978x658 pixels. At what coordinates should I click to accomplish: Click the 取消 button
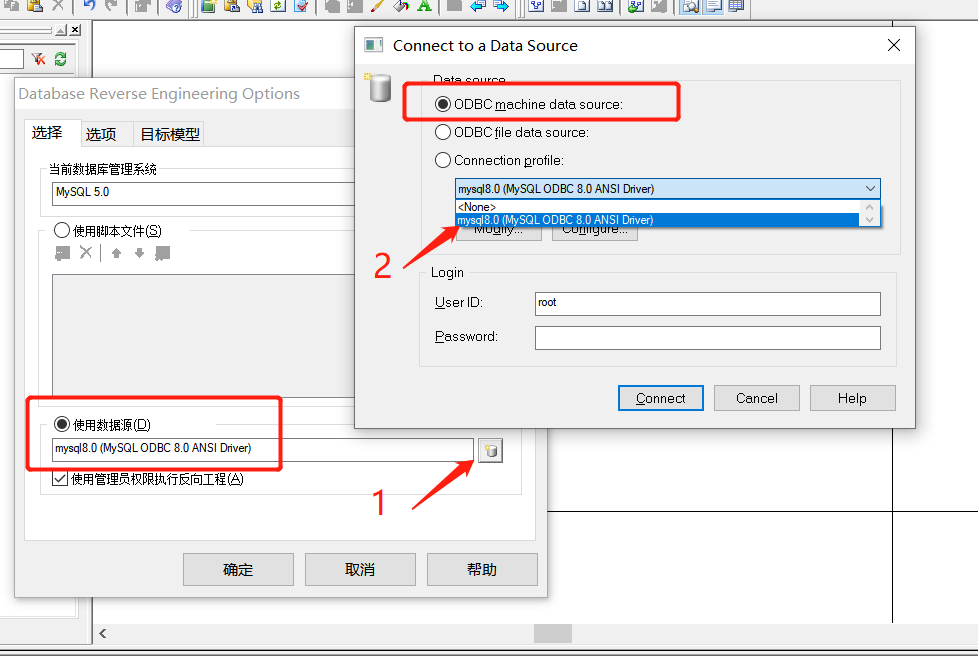(x=360, y=569)
